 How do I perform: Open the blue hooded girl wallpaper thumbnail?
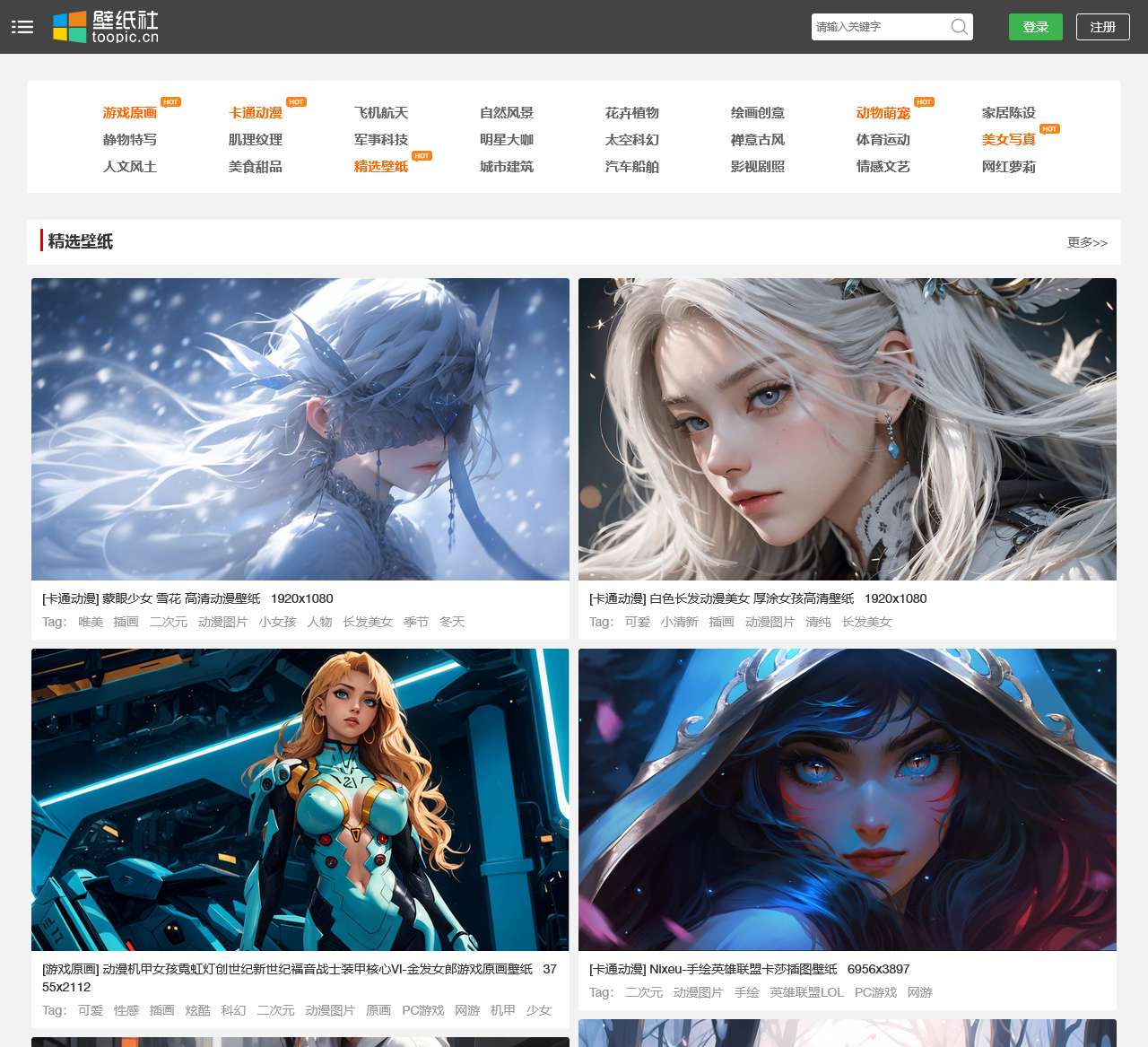coord(848,799)
